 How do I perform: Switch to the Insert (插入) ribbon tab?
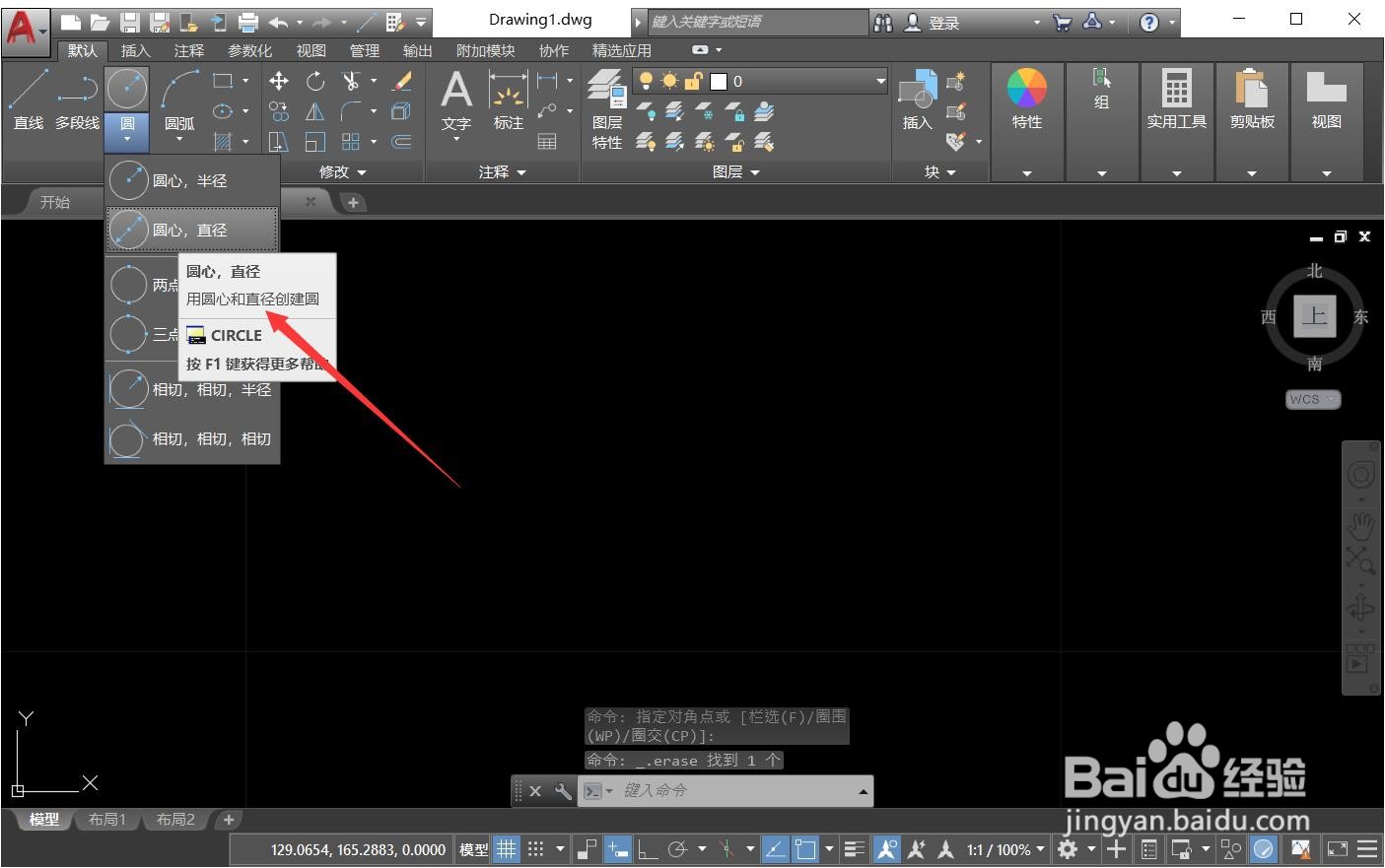tap(136, 50)
